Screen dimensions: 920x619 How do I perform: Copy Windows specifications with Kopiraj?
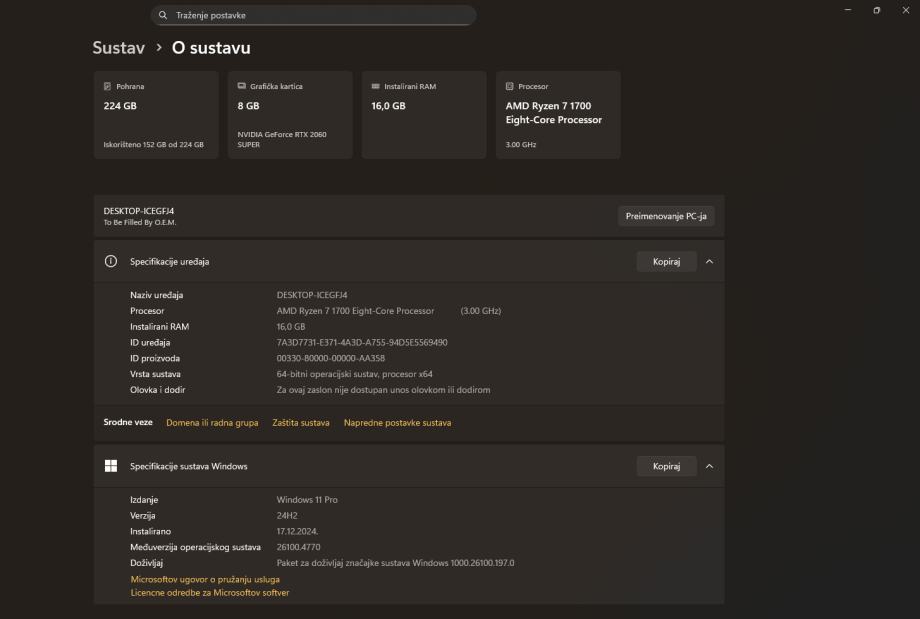coord(666,466)
